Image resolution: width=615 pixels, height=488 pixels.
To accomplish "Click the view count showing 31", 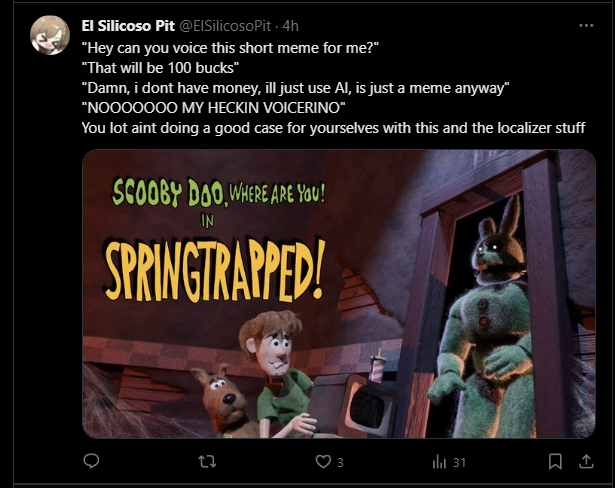I will tap(459, 463).
